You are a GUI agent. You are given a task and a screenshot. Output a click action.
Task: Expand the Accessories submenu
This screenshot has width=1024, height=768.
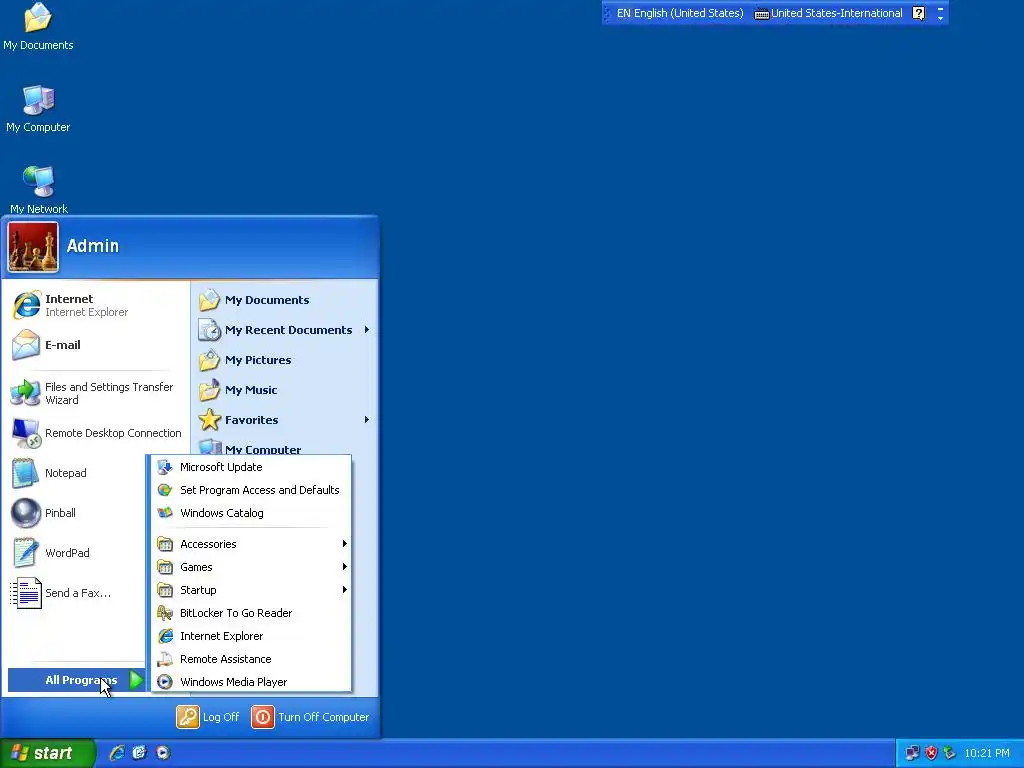pyautogui.click(x=251, y=544)
